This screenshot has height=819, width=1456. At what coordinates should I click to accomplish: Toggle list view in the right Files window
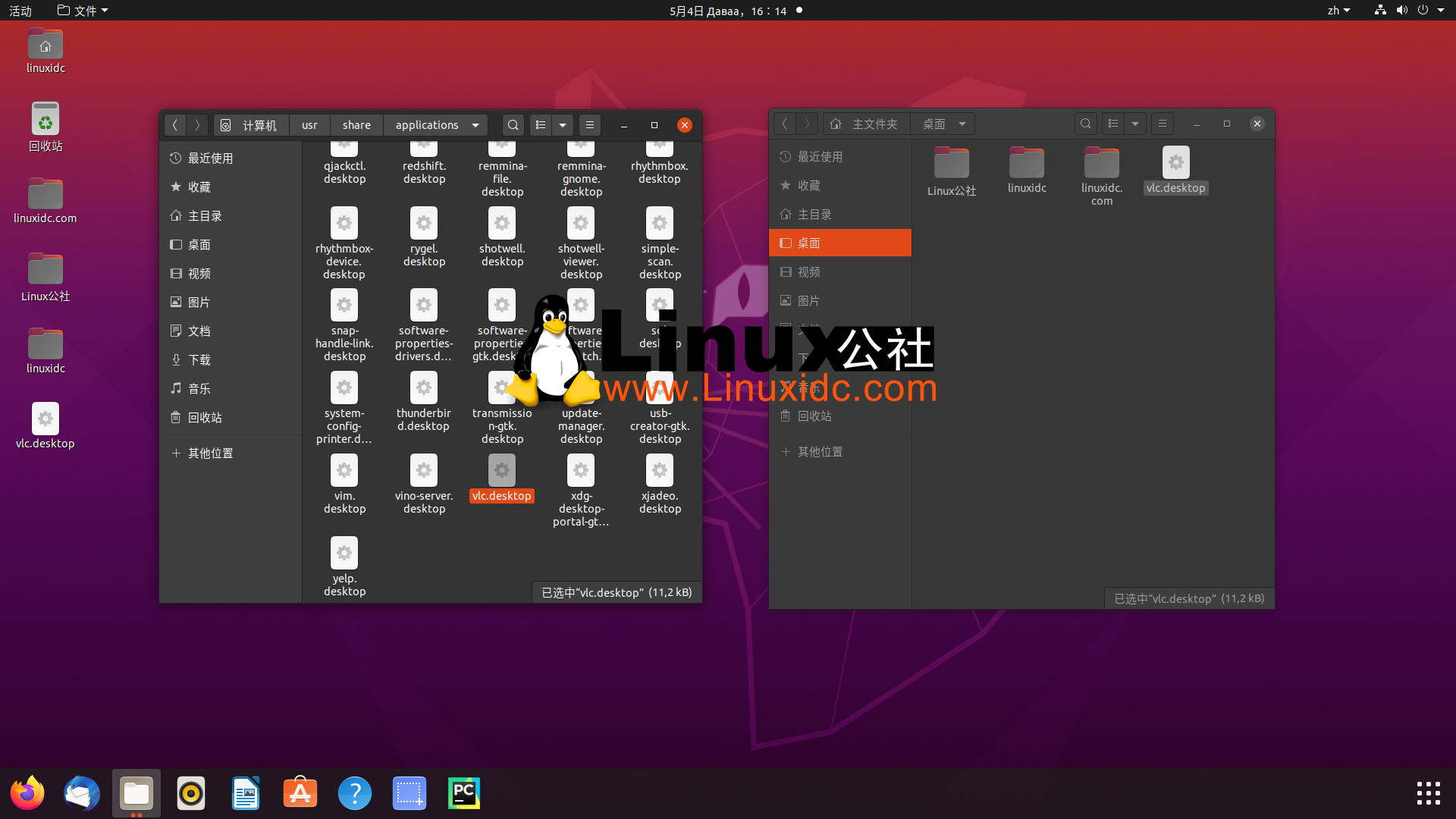coord(1112,123)
